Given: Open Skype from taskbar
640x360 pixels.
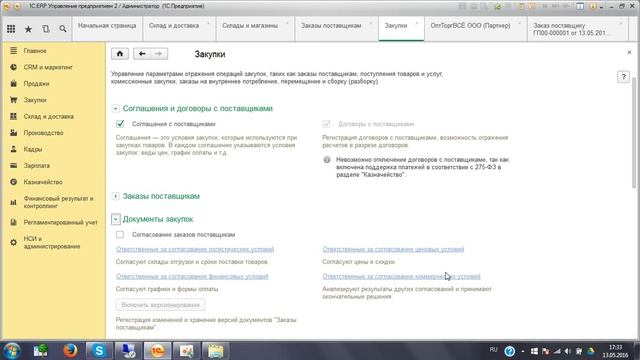Looking at the screenshot, I should coord(99,351).
